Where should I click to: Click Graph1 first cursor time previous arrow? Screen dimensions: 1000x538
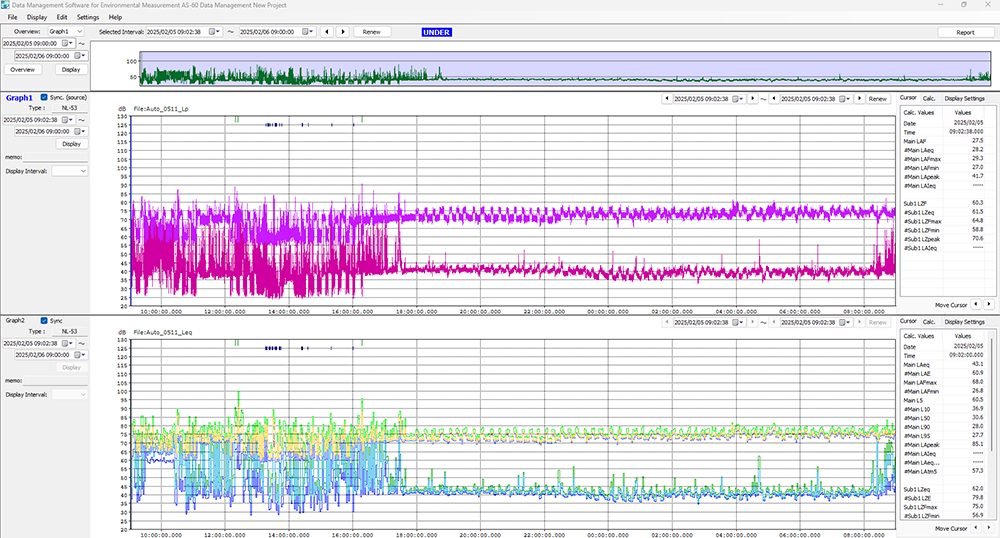point(667,99)
